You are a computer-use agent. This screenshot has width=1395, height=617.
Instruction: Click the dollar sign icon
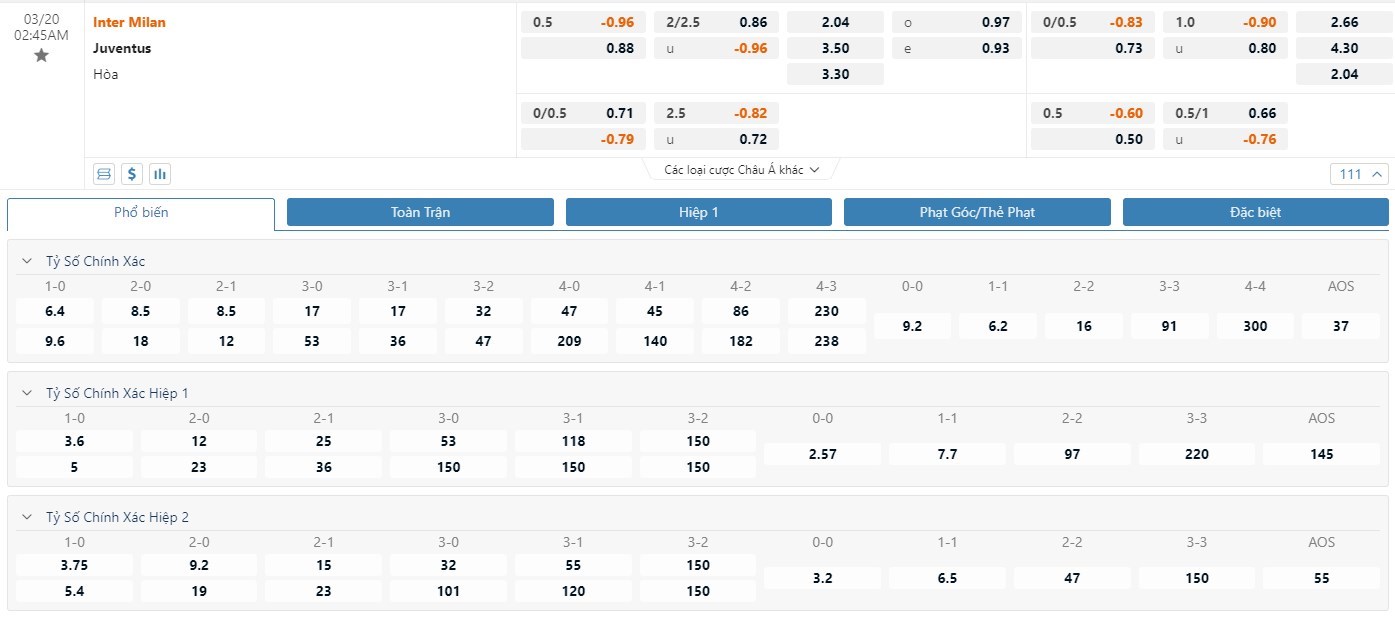[x=132, y=174]
